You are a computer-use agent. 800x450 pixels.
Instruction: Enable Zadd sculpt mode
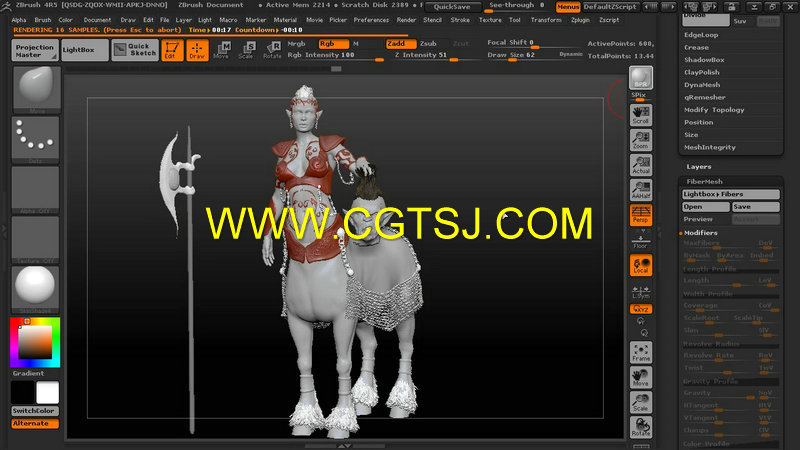401,44
